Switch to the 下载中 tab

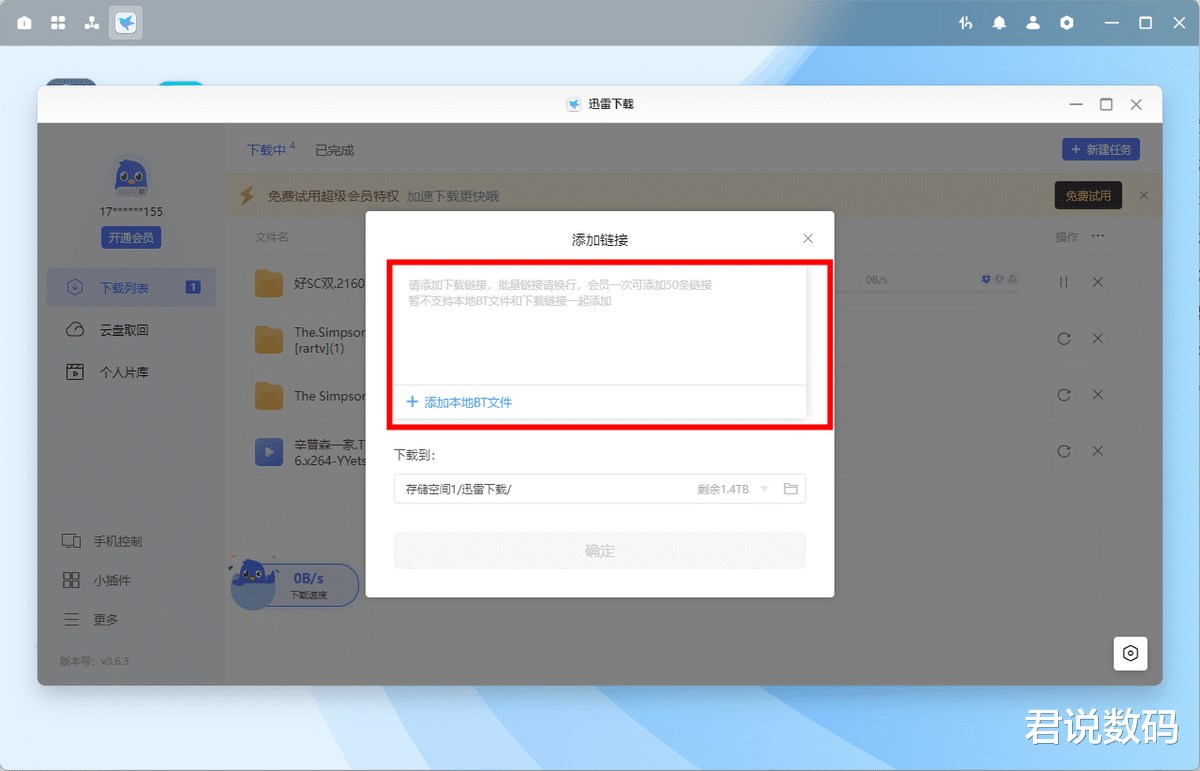(266, 150)
